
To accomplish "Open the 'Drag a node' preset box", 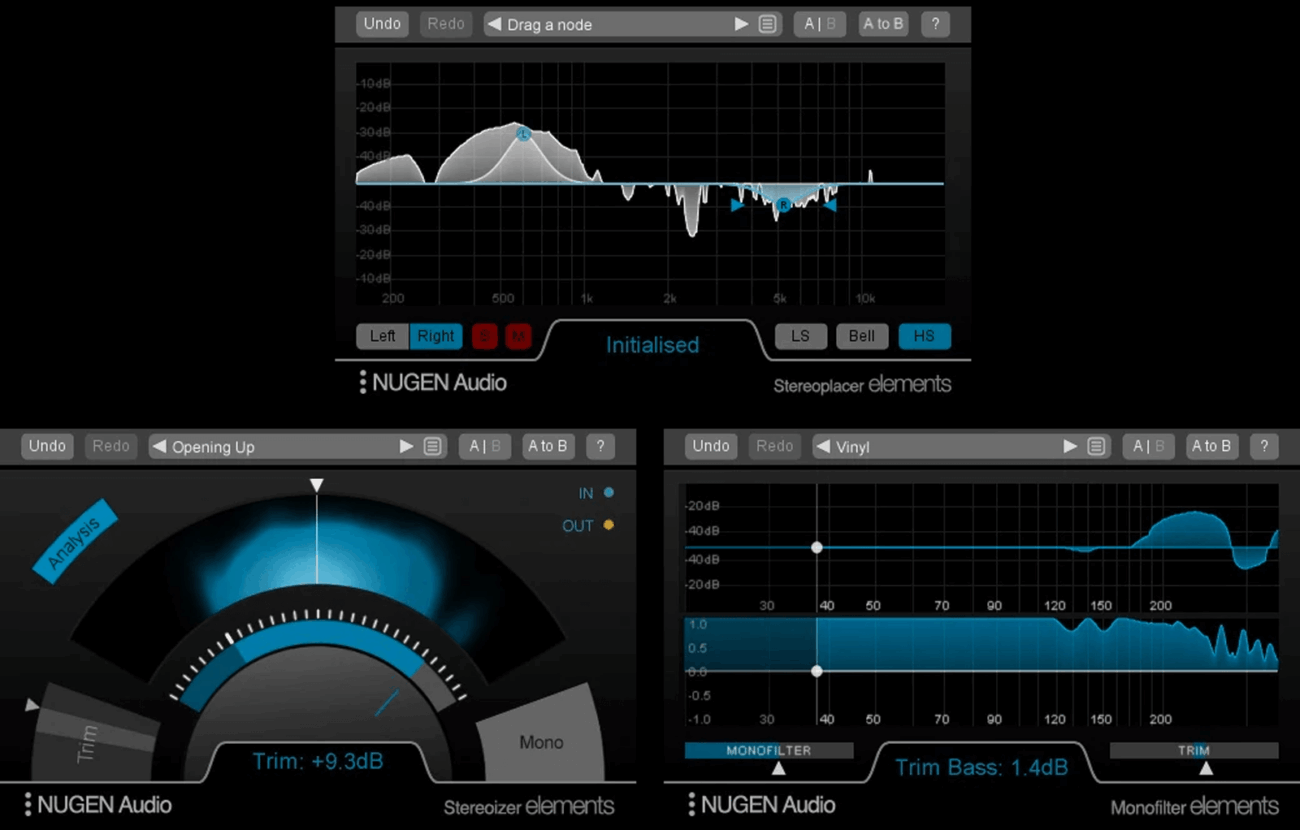I will point(632,24).
